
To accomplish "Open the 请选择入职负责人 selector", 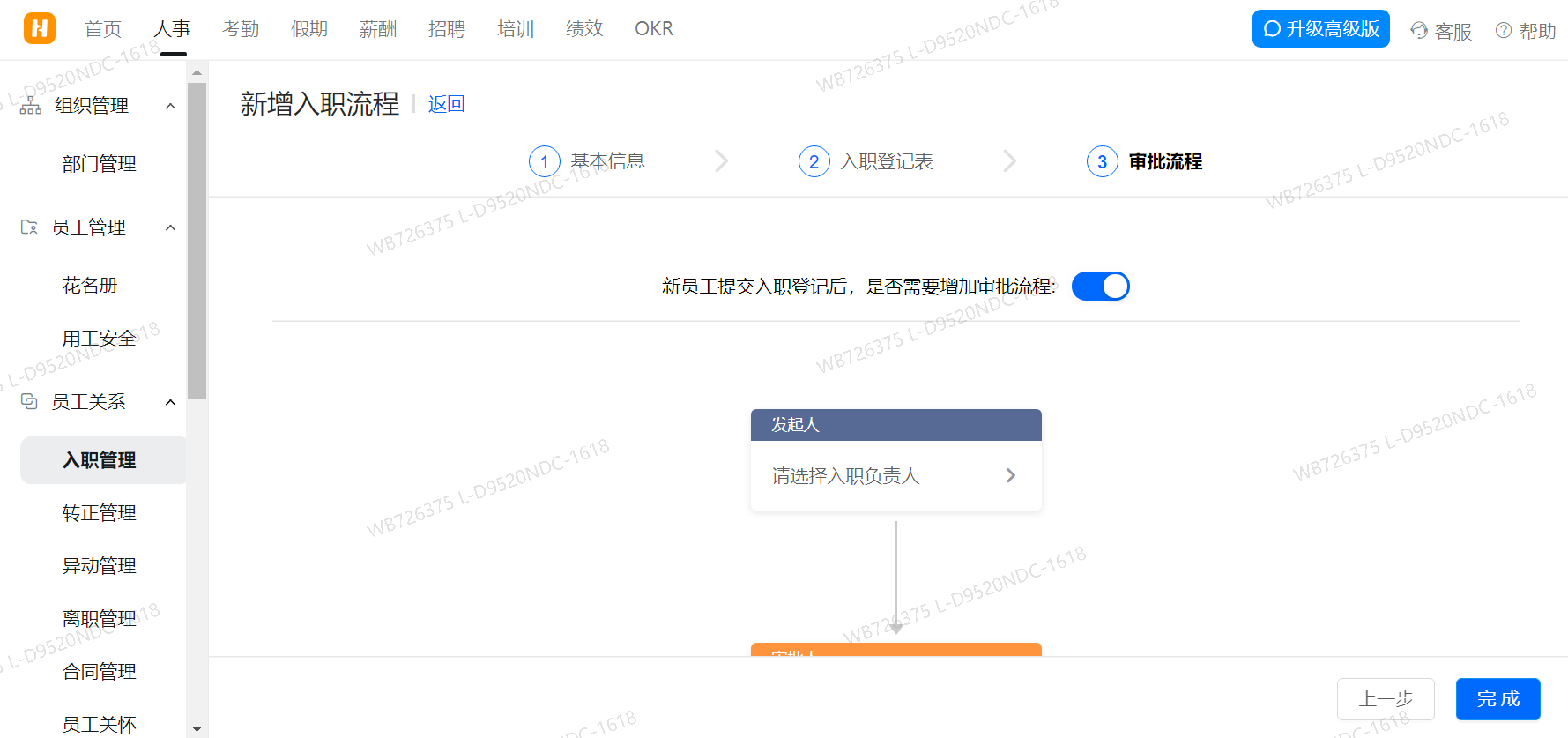I will tap(895, 476).
